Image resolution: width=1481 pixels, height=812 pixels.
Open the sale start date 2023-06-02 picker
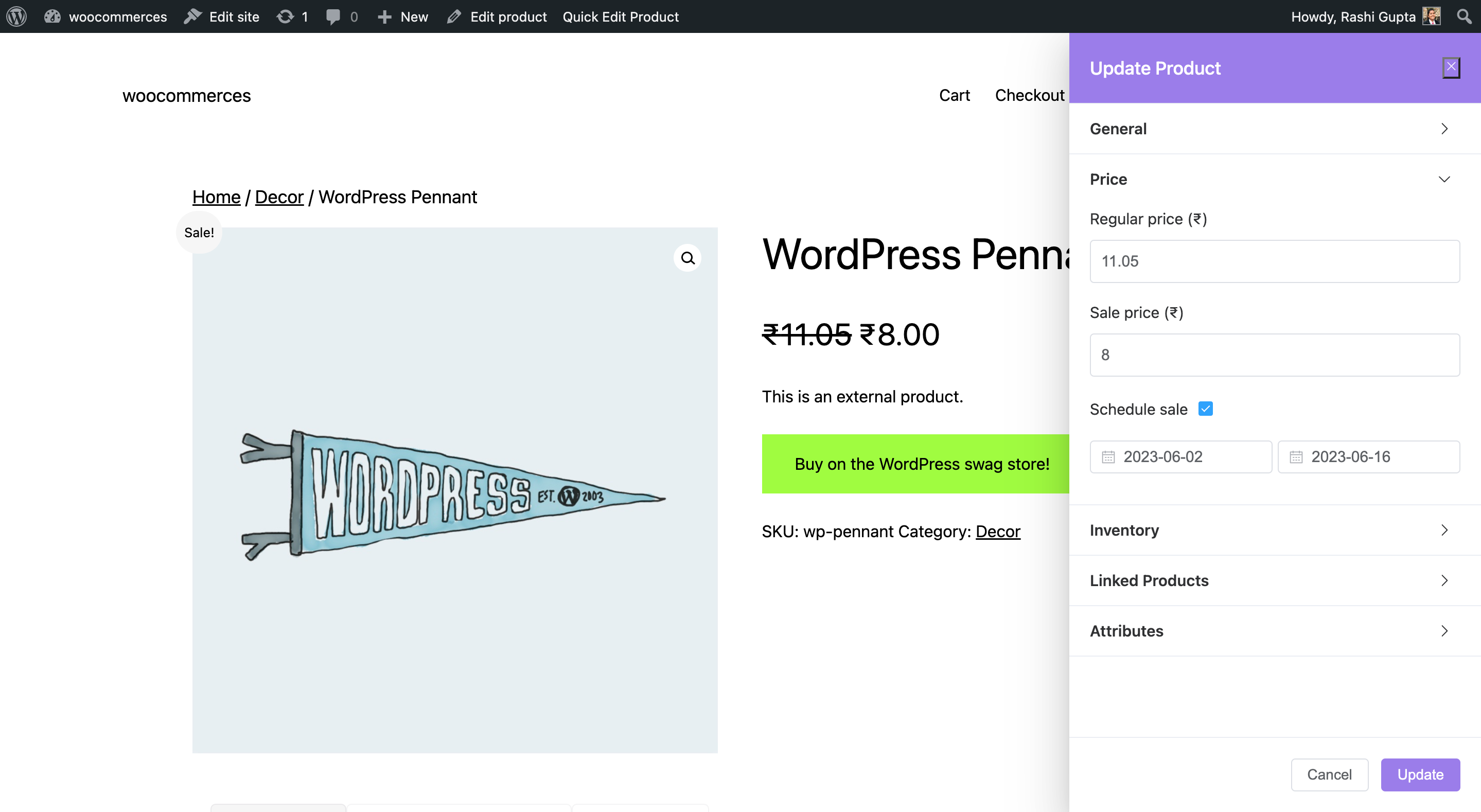point(1181,456)
